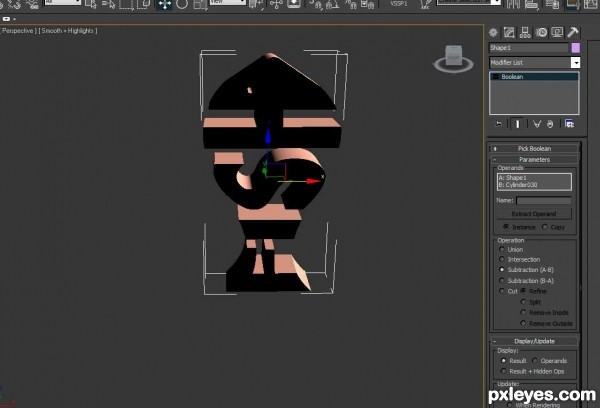Switch to the Display panel tab
This screenshot has width=600, height=408.
[557, 33]
